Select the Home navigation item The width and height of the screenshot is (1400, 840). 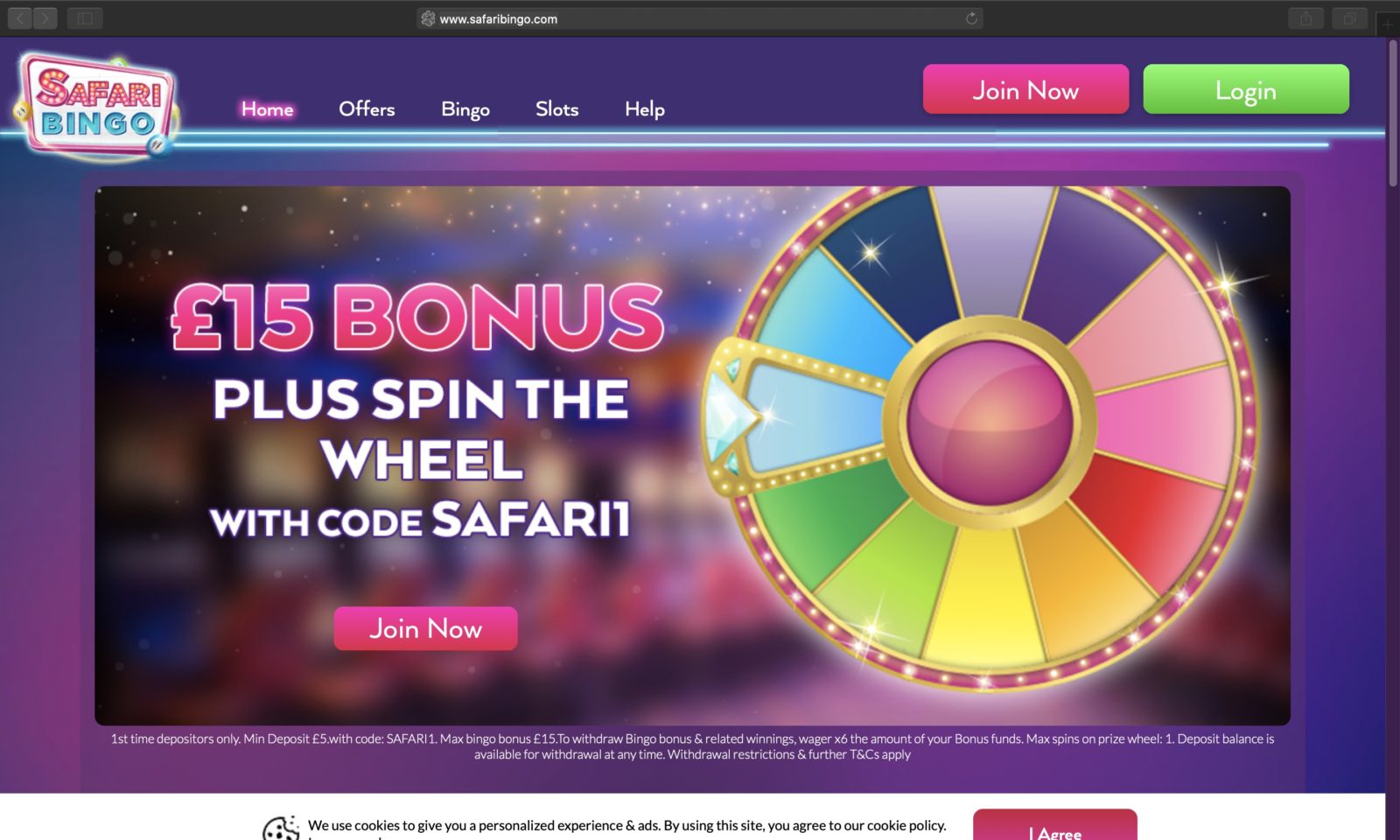(267, 108)
